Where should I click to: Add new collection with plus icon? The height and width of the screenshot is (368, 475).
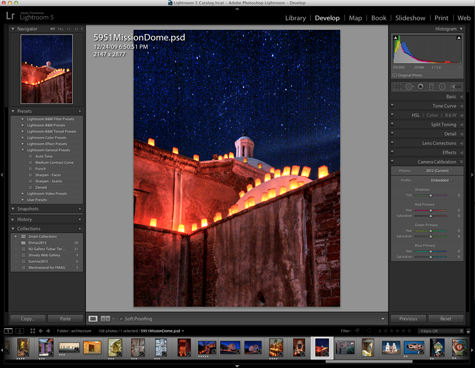[80, 229]
